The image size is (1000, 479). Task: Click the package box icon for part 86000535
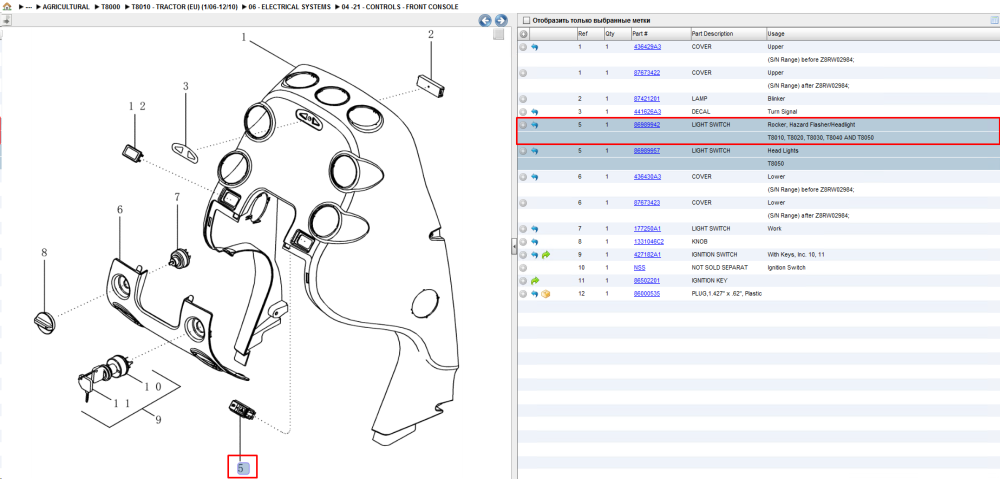[x=545, y=293]
